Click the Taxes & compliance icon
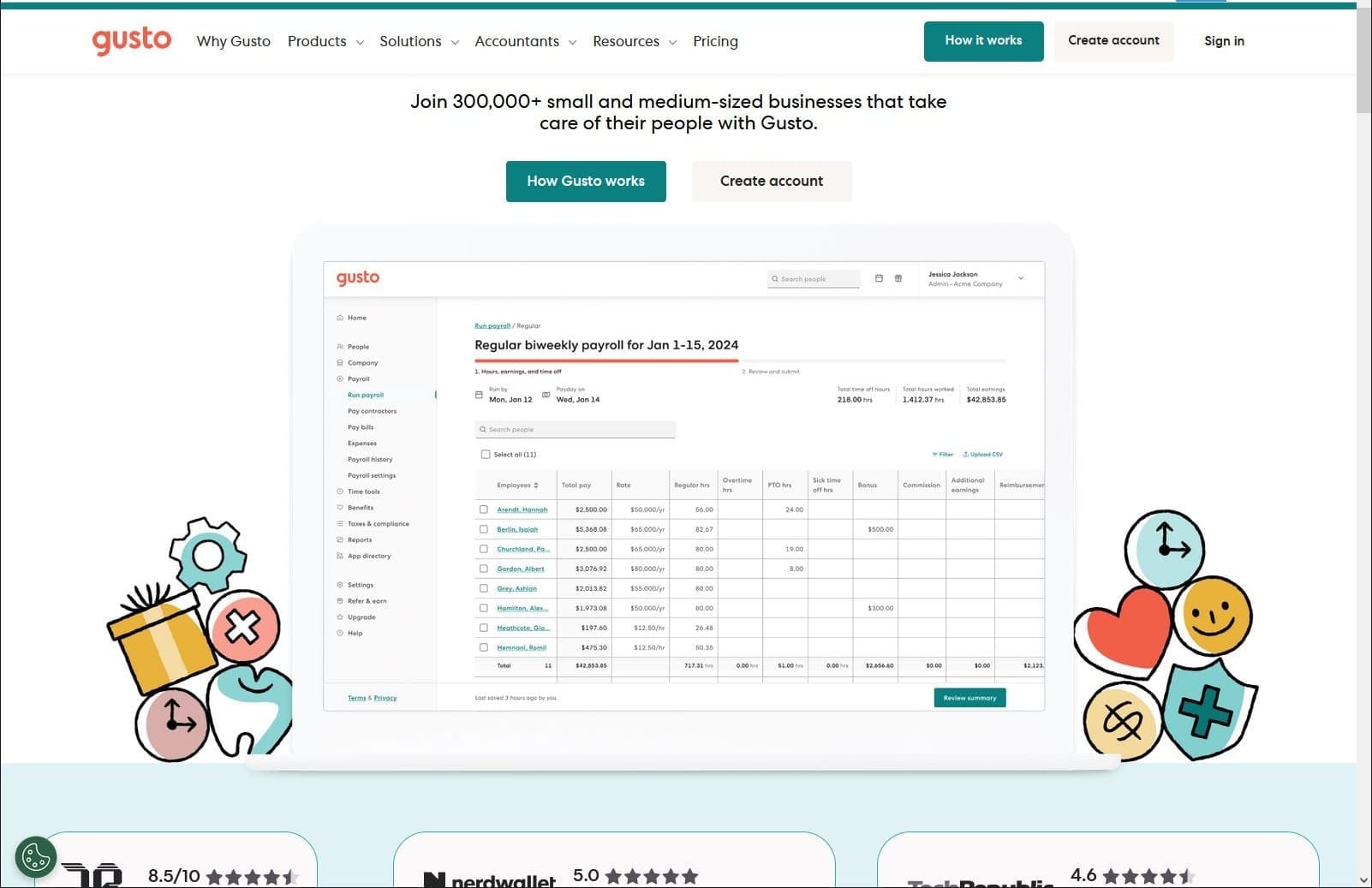This screenshot has width=1372, height=888. [x=340, y=523]
